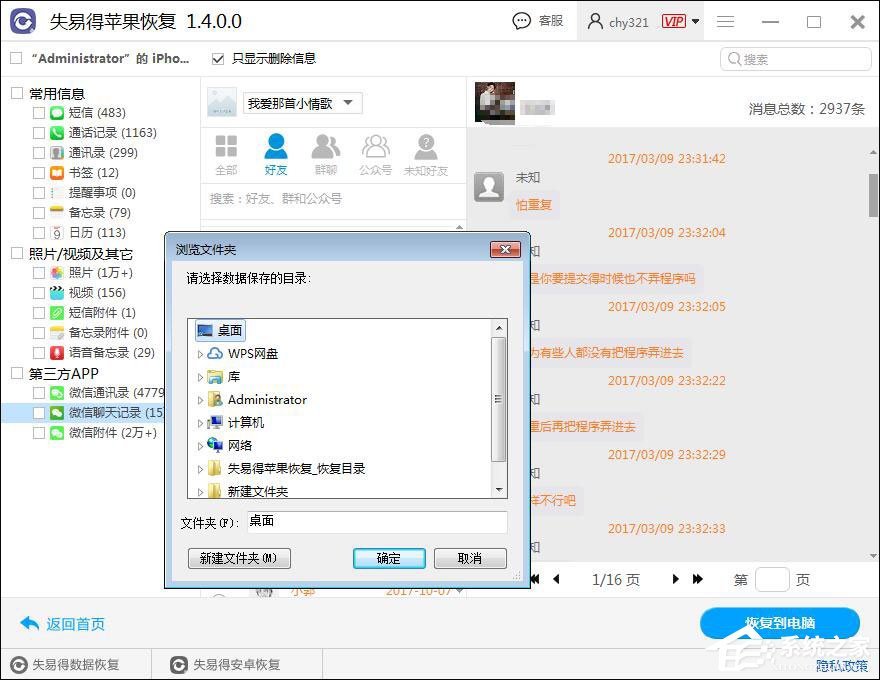This screenshot has height=680, width=880.
Task: Click the page number input field
Action: (771, 579)
